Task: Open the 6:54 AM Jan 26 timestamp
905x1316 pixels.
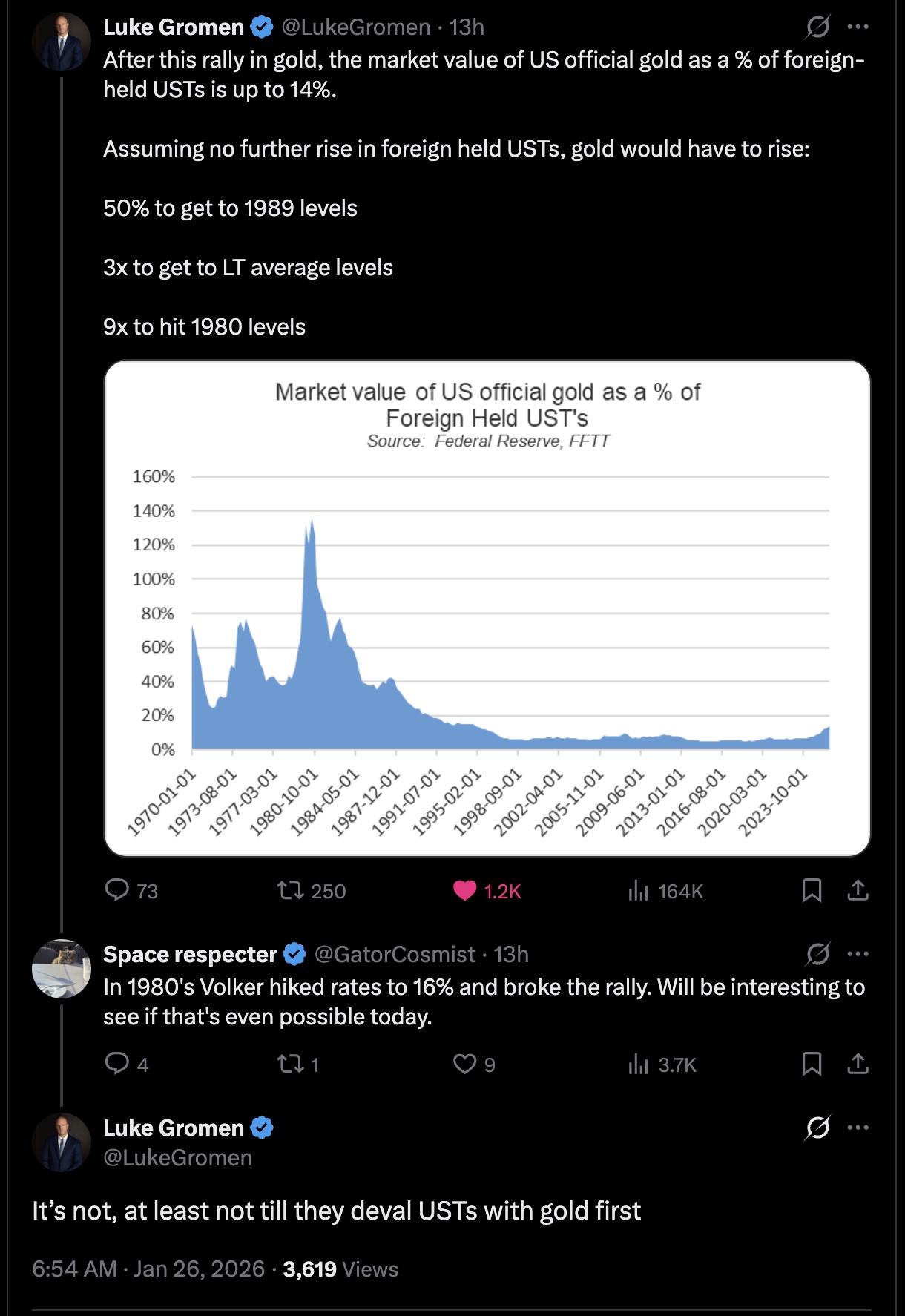Action: tap(148, 1269)
